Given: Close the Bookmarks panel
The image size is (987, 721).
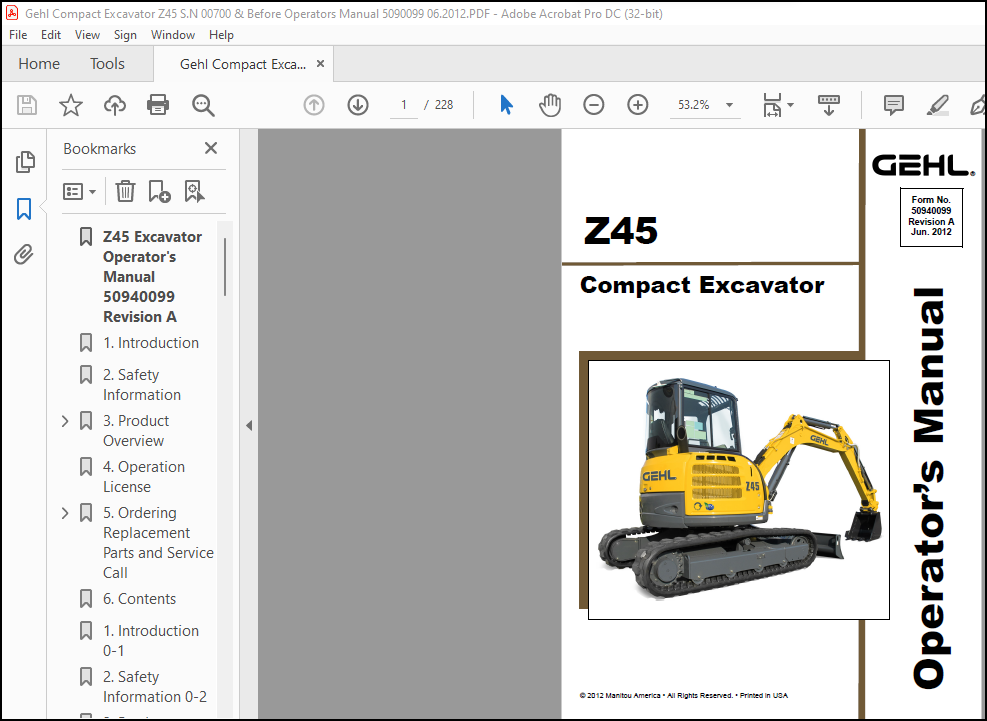Looking at the screenshot, I should click(x=211, y=148).
